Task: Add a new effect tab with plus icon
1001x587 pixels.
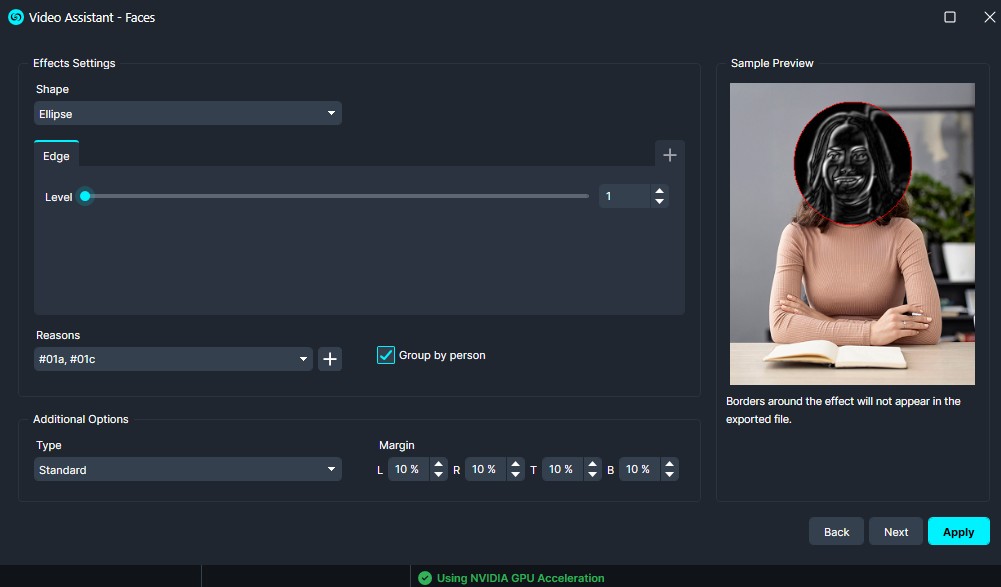Action: click(670, 155)
